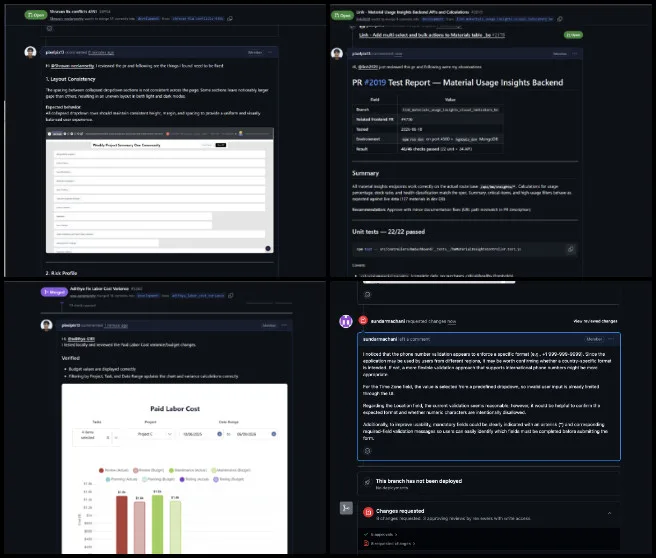Viewport: 656px width, 558px height.
Task: Click light green Maintenance Budget bar in chart
Action: click(175, 527)
